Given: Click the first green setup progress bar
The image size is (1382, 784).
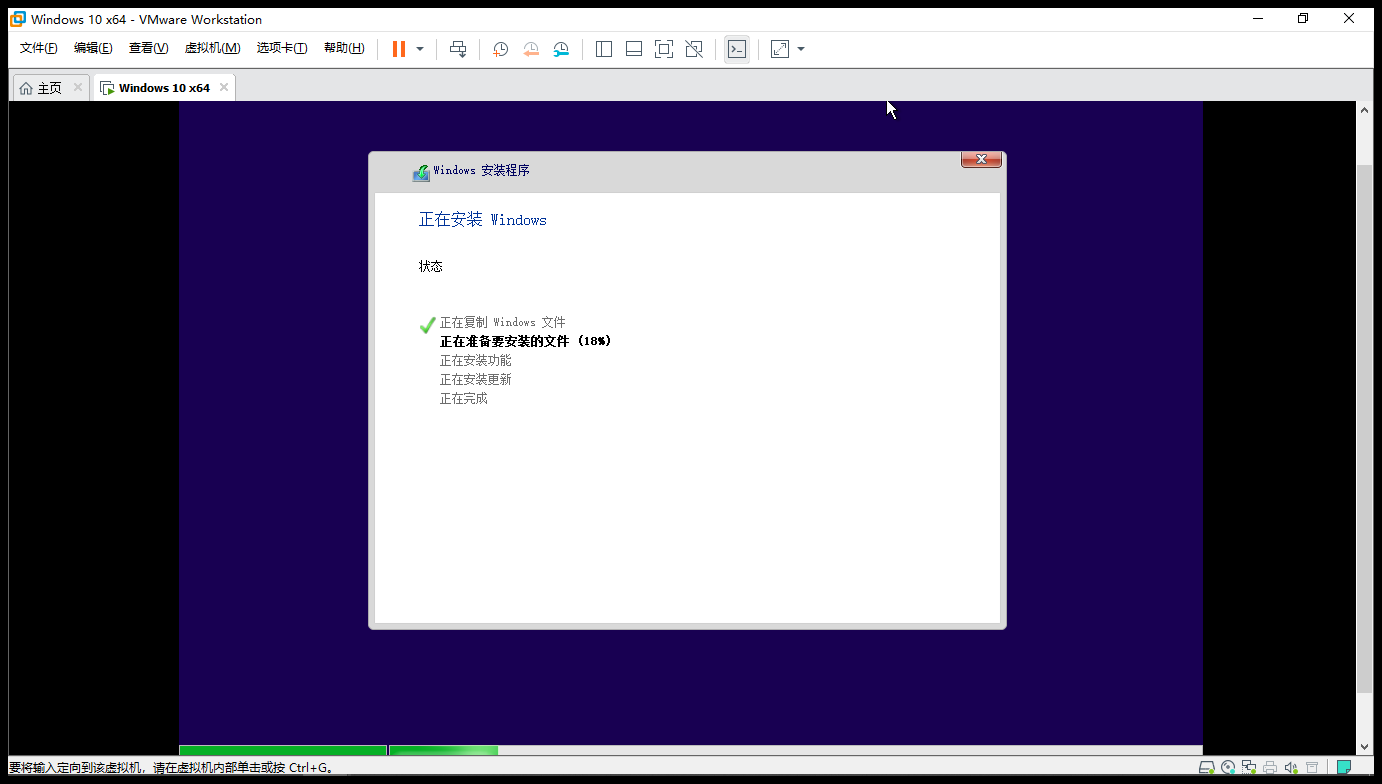Looking at the screenshot, I should tap(283, 750).
